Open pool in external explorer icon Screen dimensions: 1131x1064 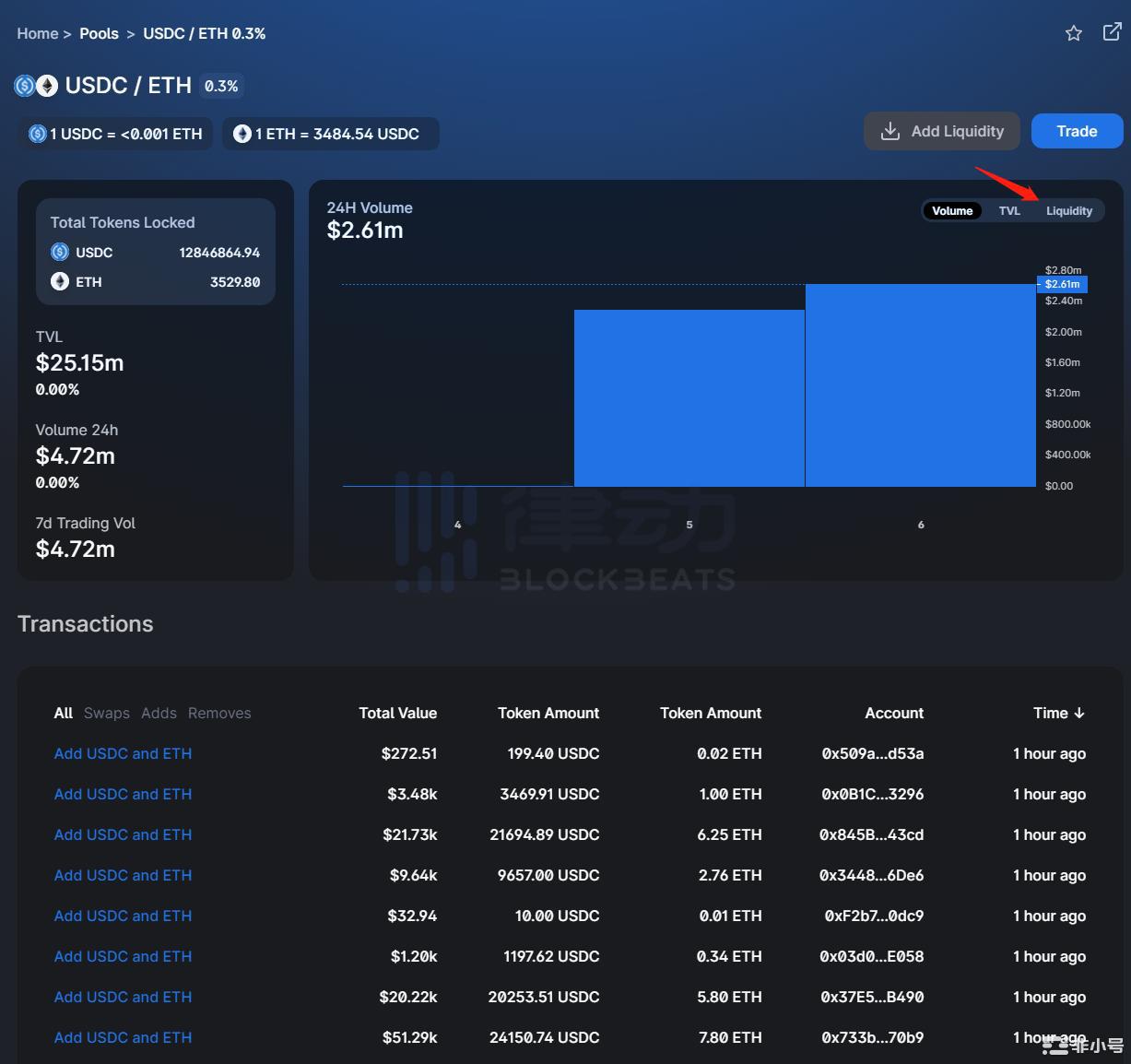point(1113,32)
